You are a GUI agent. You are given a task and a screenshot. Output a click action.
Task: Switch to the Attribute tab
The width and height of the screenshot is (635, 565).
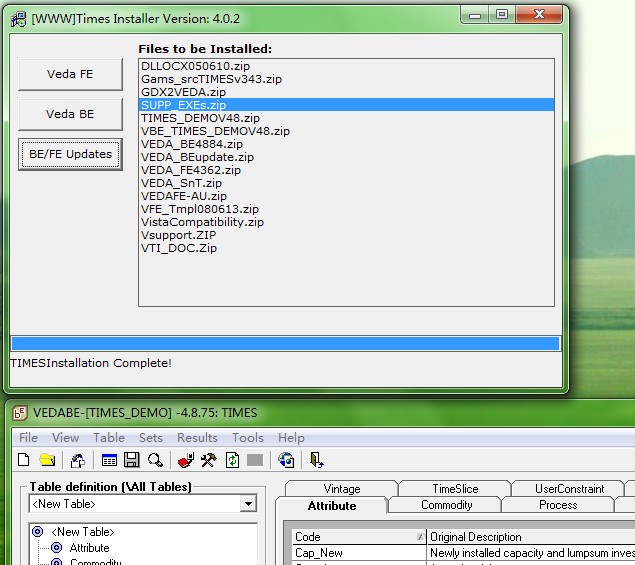point(332,505)
